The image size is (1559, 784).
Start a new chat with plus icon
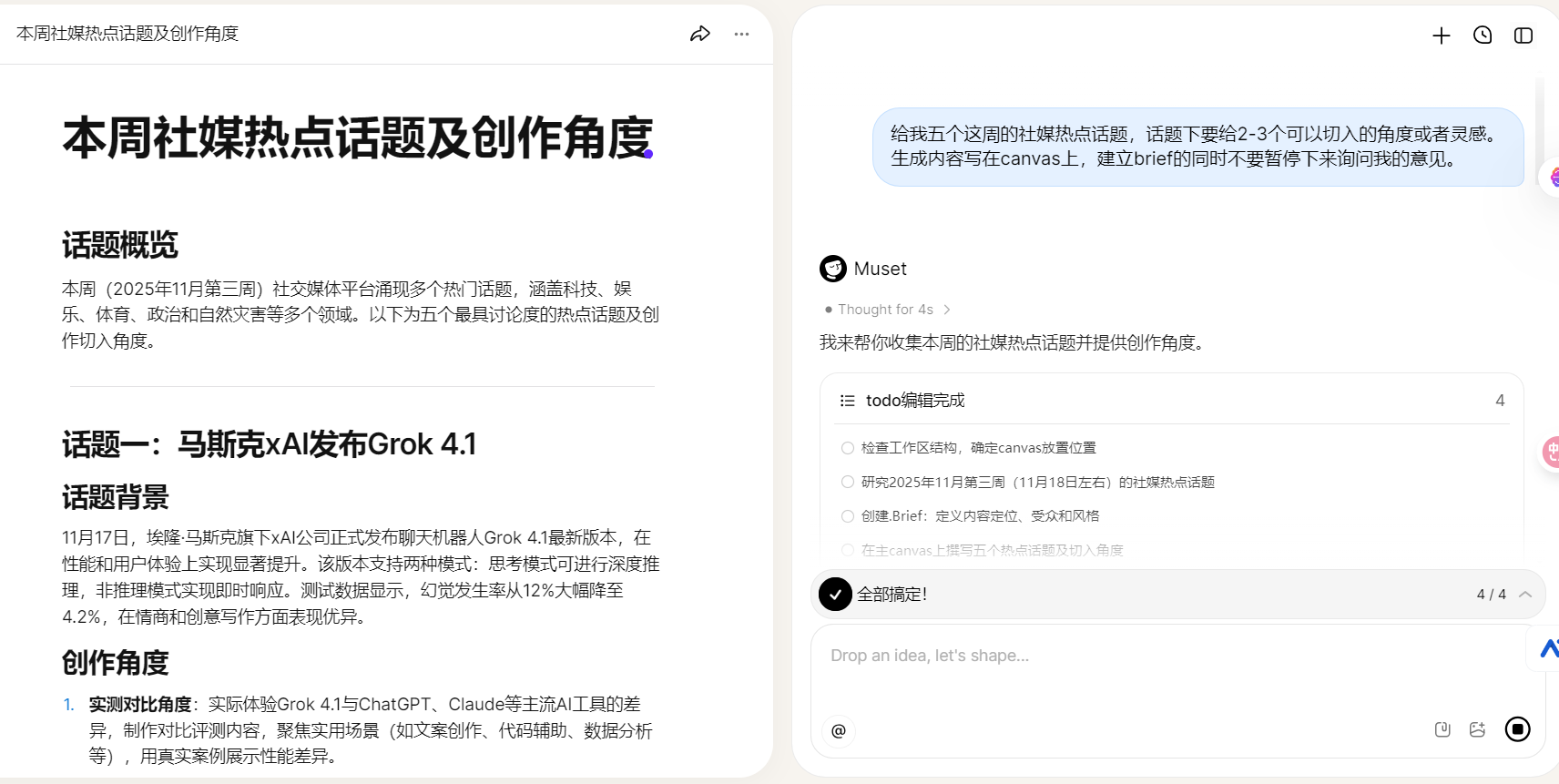(1441, 36)
